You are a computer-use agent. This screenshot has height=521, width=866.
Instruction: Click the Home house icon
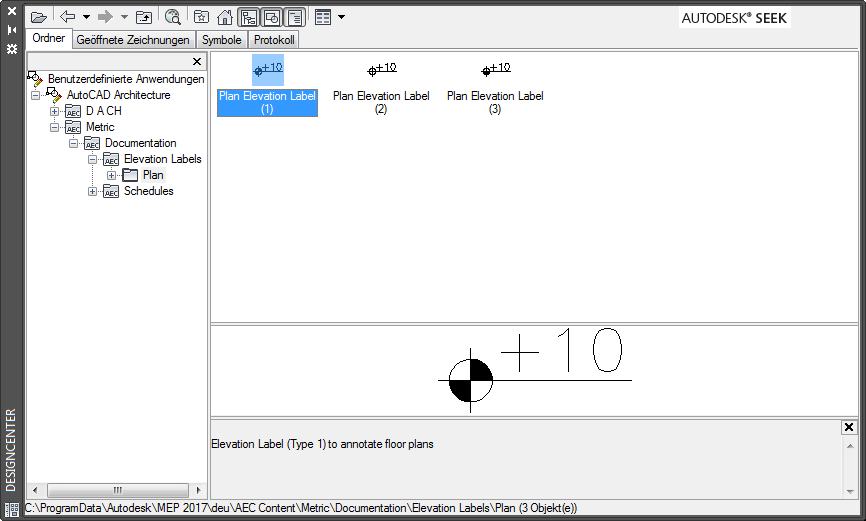tap(225, 17)
